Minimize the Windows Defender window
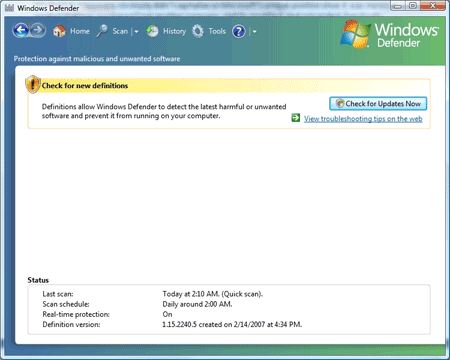 pyautogui.click(x=398, y=6)
